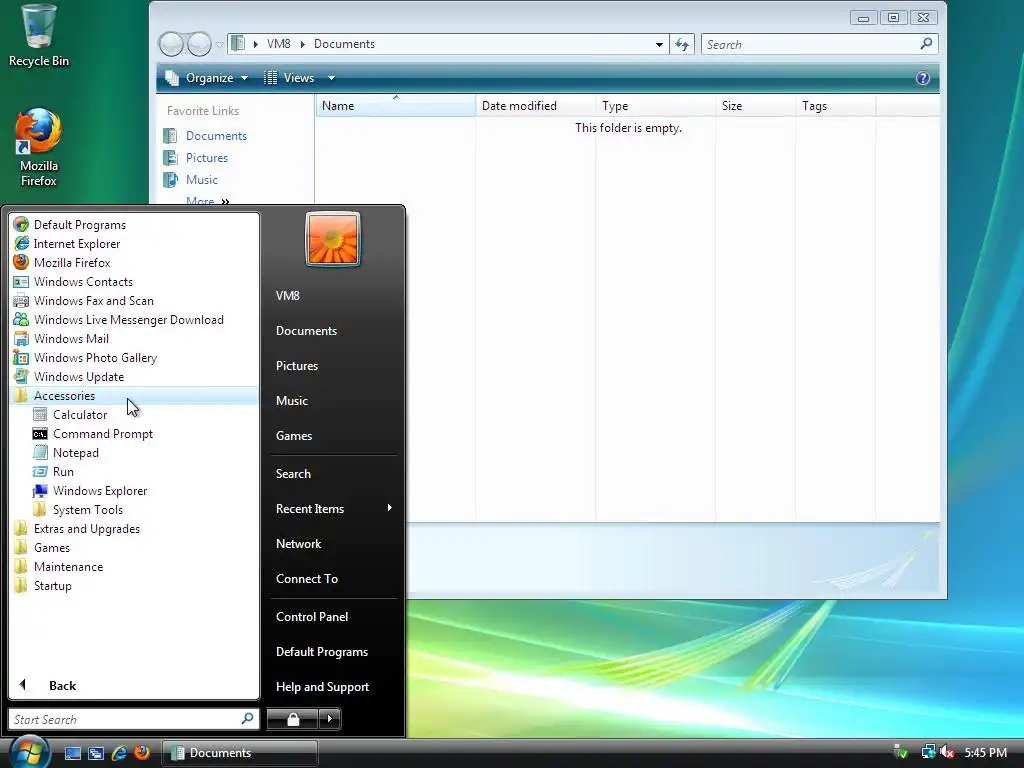Open Explorer help question mark icon
1024x768 pixels.
[922, 78]
